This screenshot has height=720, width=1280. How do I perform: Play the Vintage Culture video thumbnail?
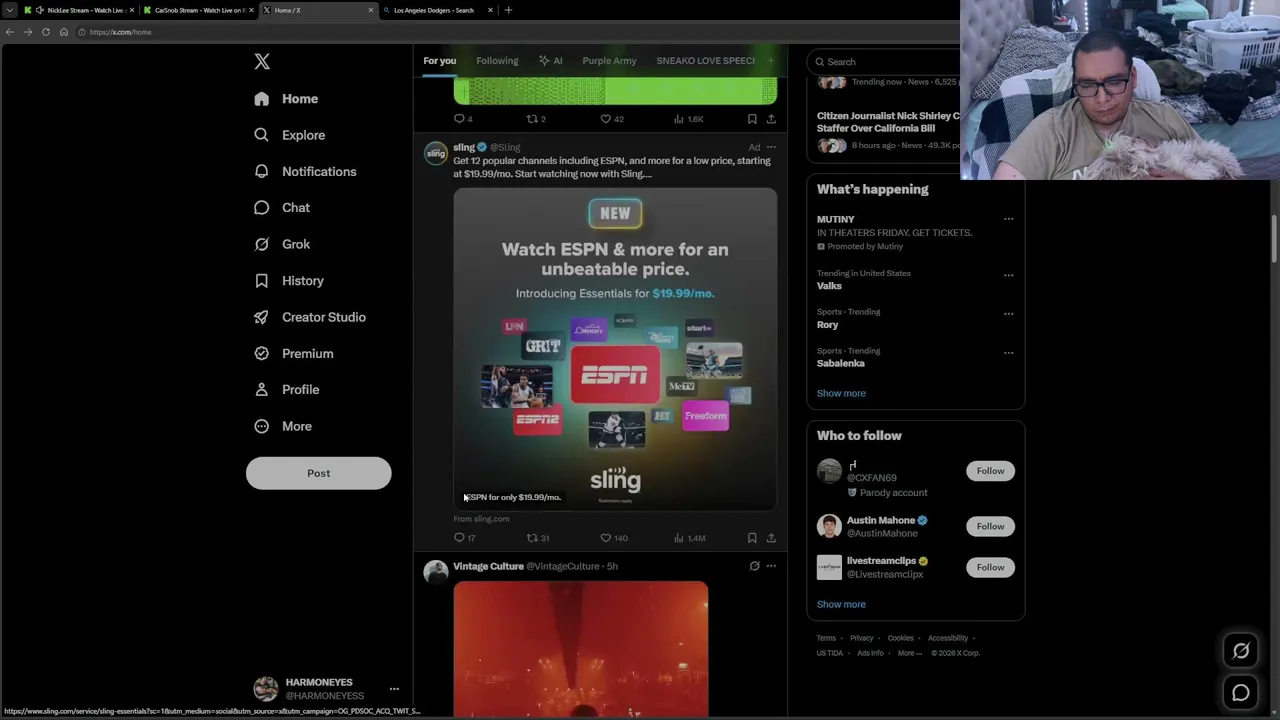pyautogui.click(x=580, y=649)
